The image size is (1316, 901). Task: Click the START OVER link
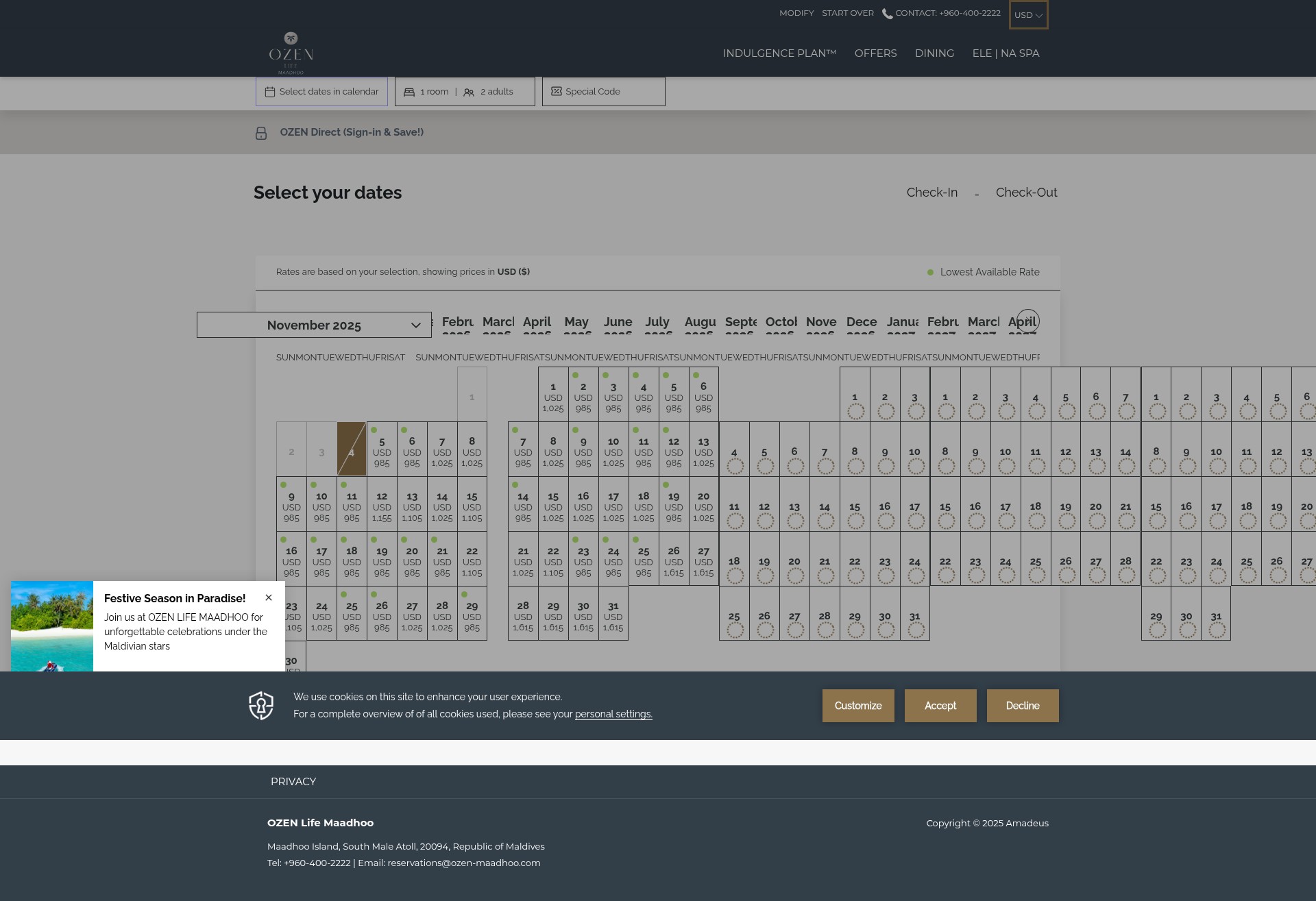pyautogui.click(x=848, y=13)
